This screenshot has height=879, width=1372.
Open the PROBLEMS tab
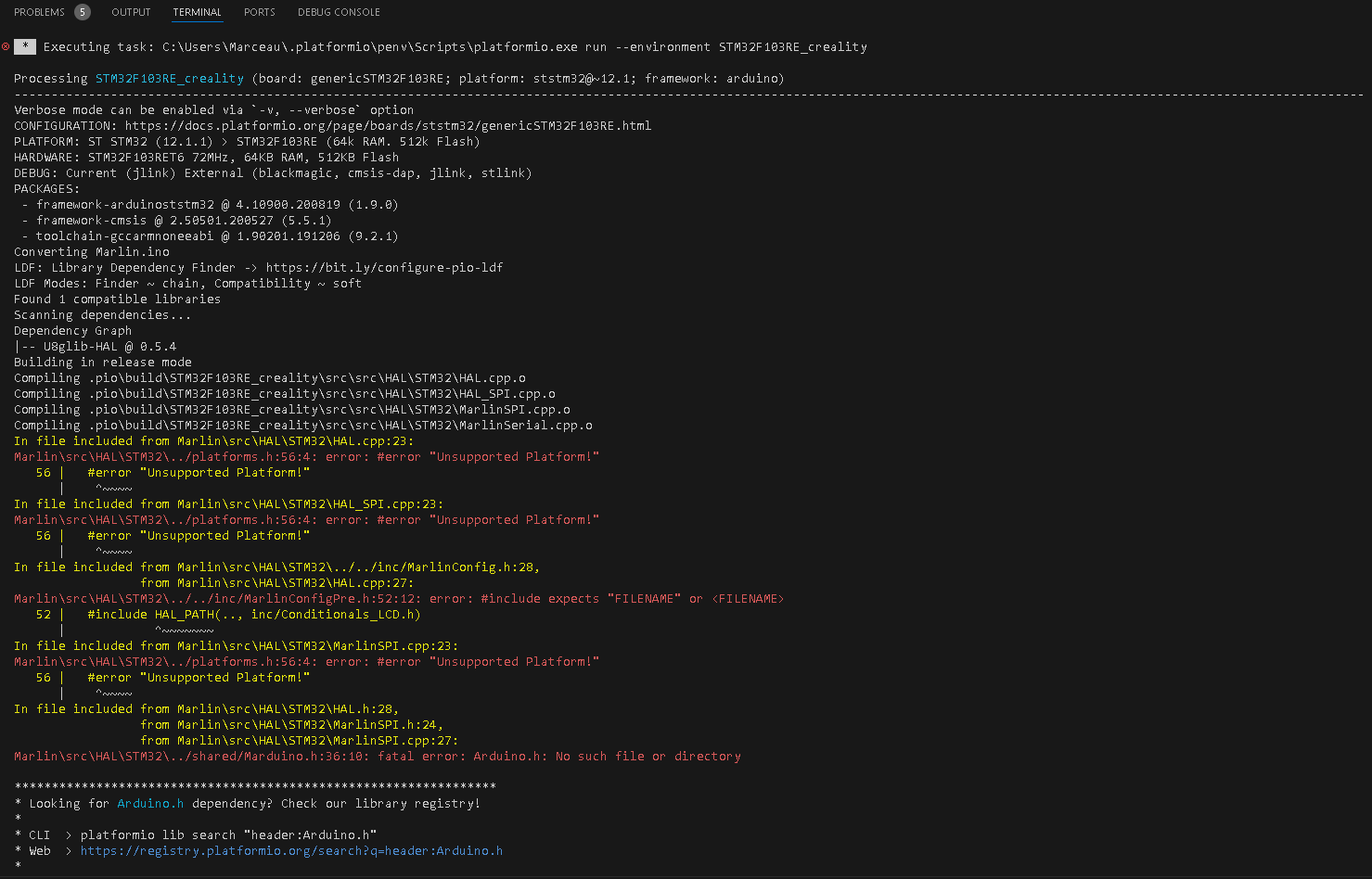(39, 12)
